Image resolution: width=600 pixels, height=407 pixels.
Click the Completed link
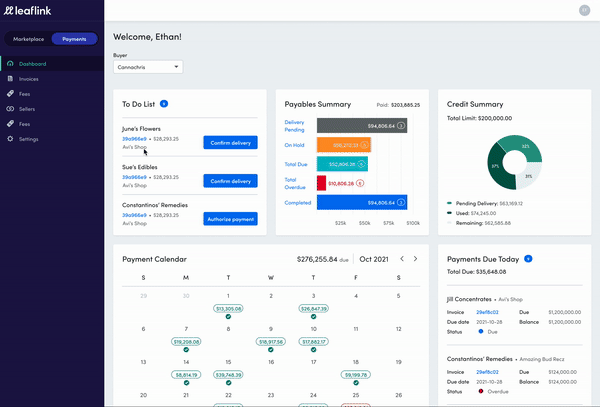297,203
